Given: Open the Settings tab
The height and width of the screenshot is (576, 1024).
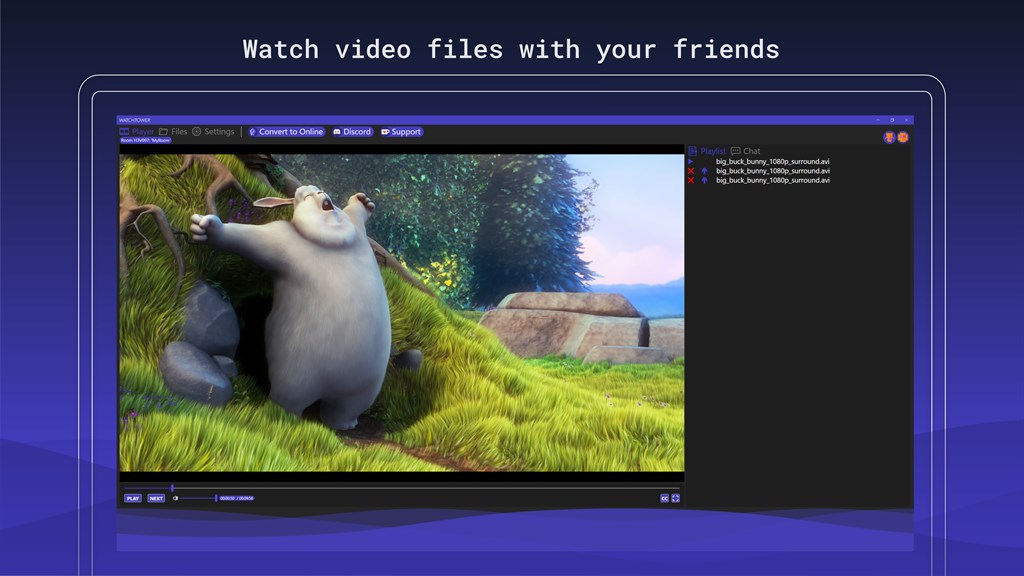Looking at the screenshot, I should coord(214,131).
